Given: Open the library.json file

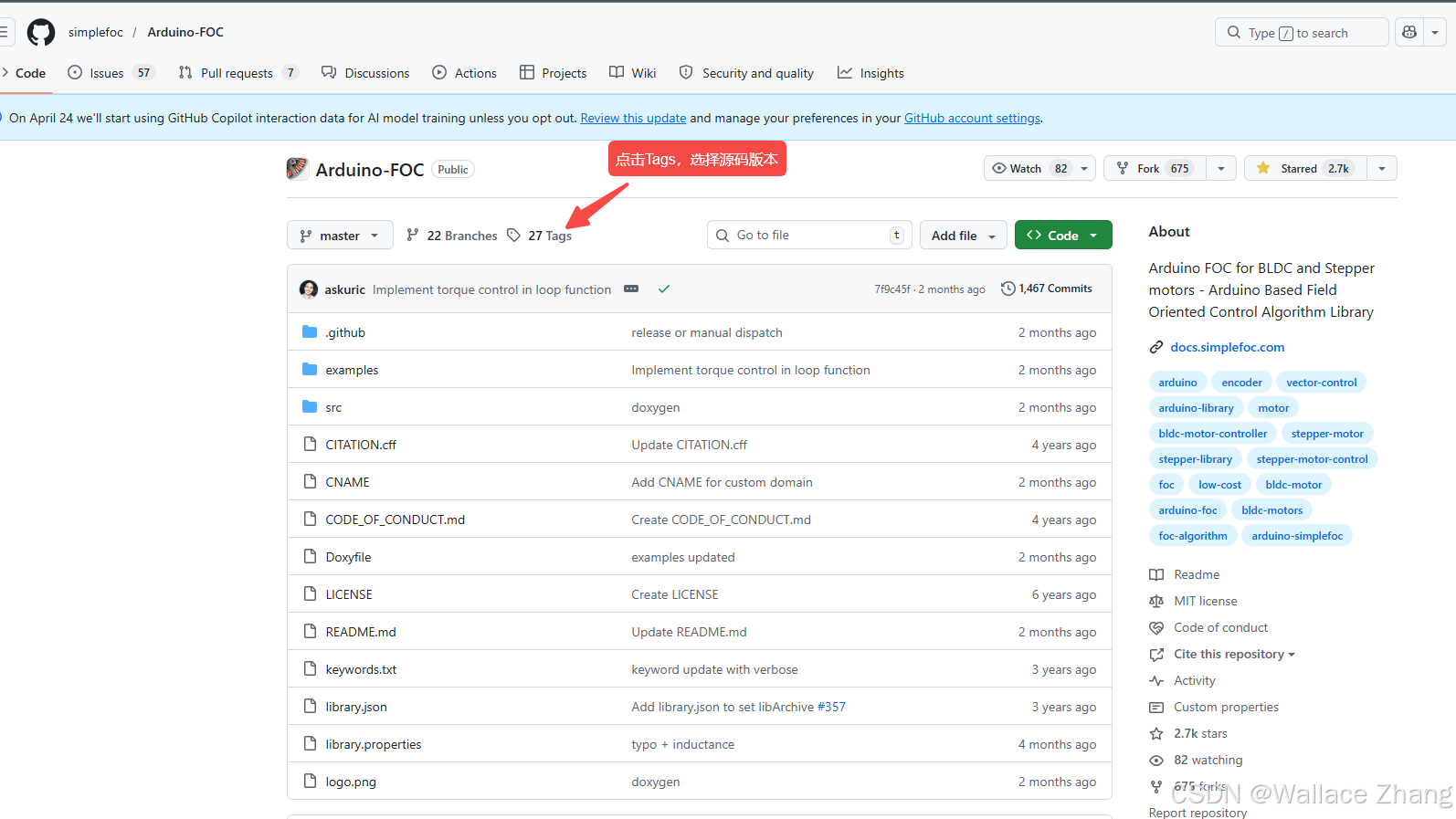Looking at the screenshot, I should 356,707.
